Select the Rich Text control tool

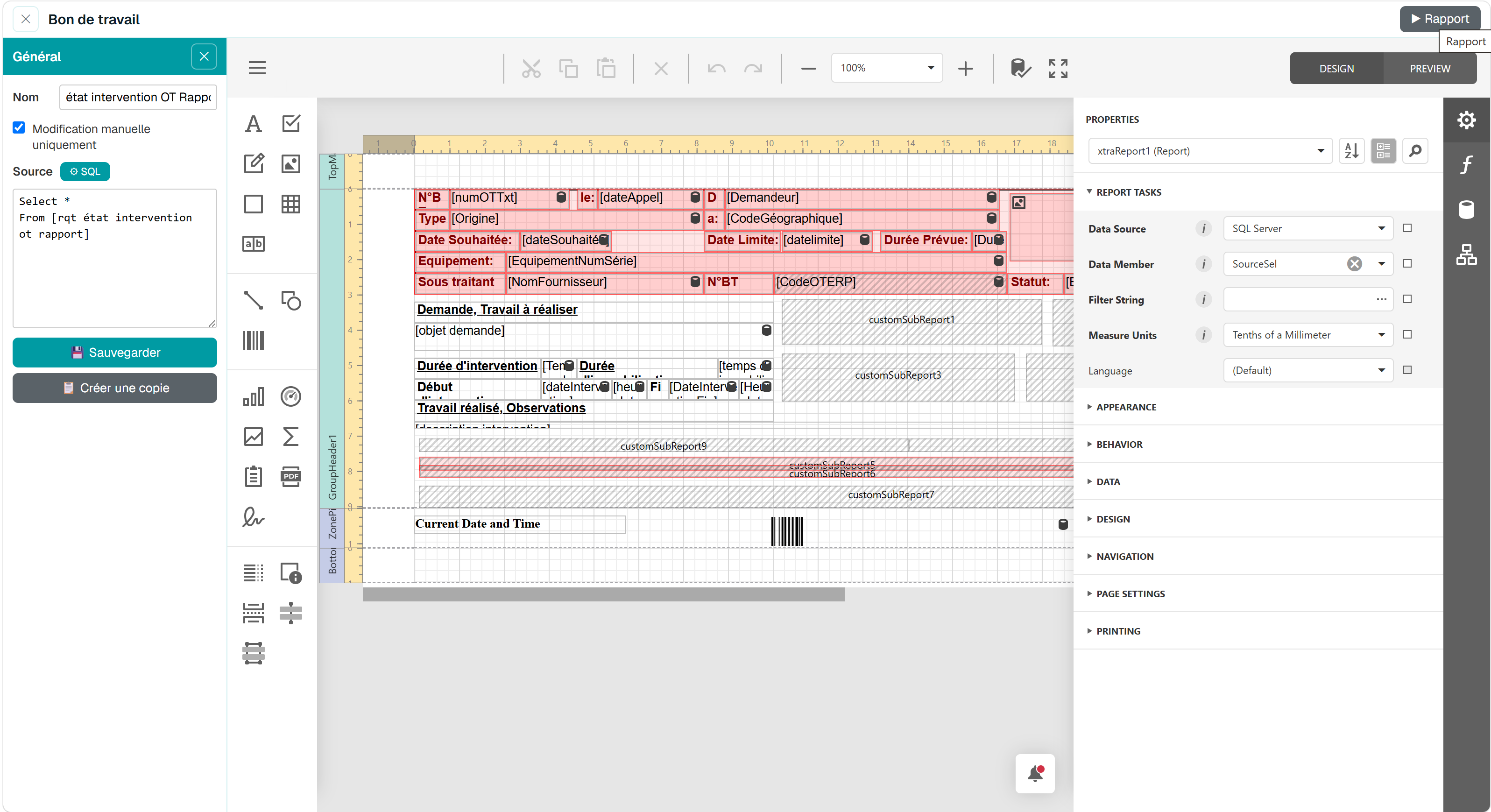[253, 164]
